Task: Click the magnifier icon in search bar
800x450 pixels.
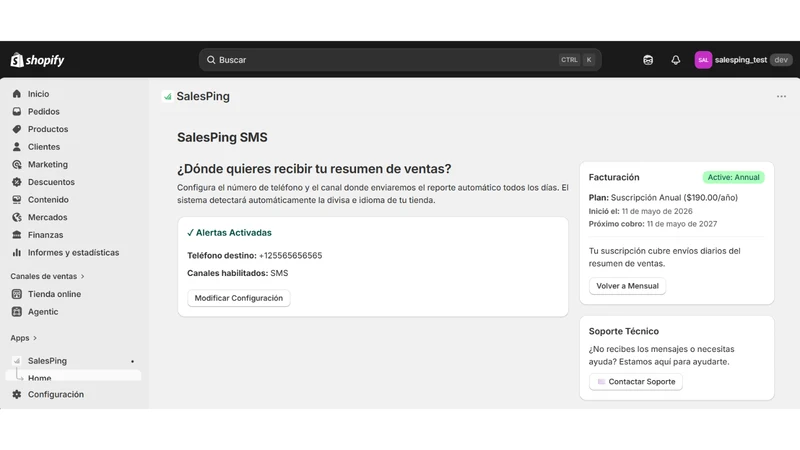Action: pyautogui.click(x=211, y=60)
